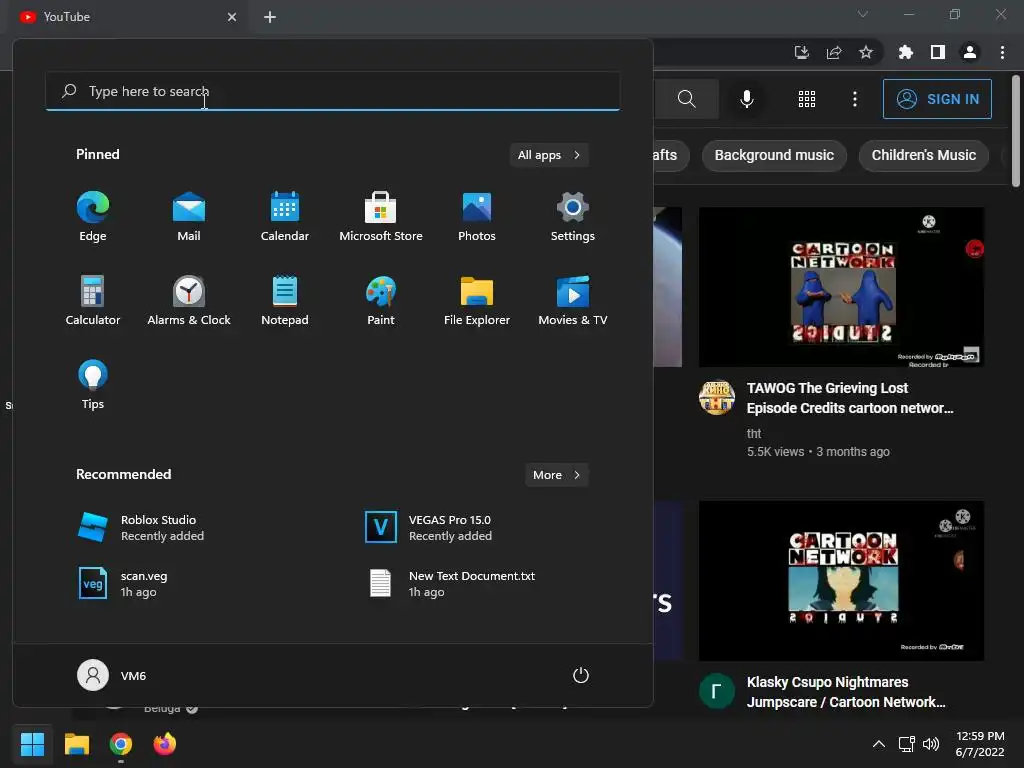Open the green Г channel avatar
Viewport: 1024px width, 768px height.
pyautogui.click(x=716, y=691)
